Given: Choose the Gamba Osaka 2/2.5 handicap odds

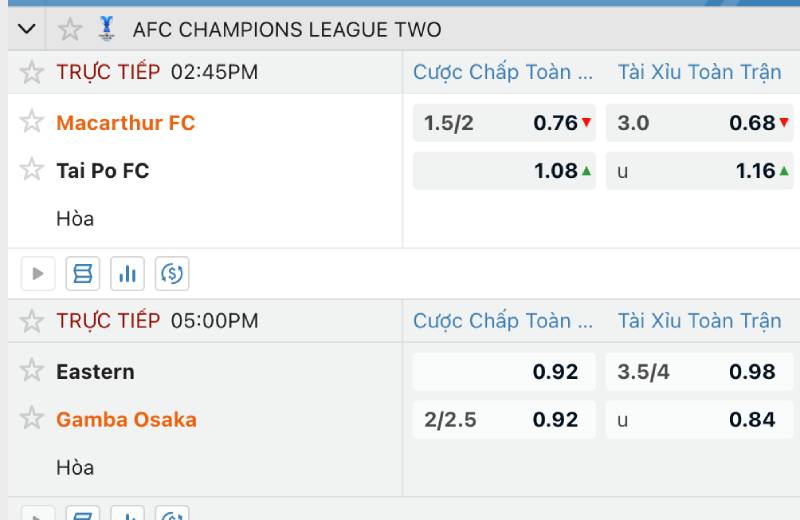Looking at the screenshot, I should coord(504,420).
